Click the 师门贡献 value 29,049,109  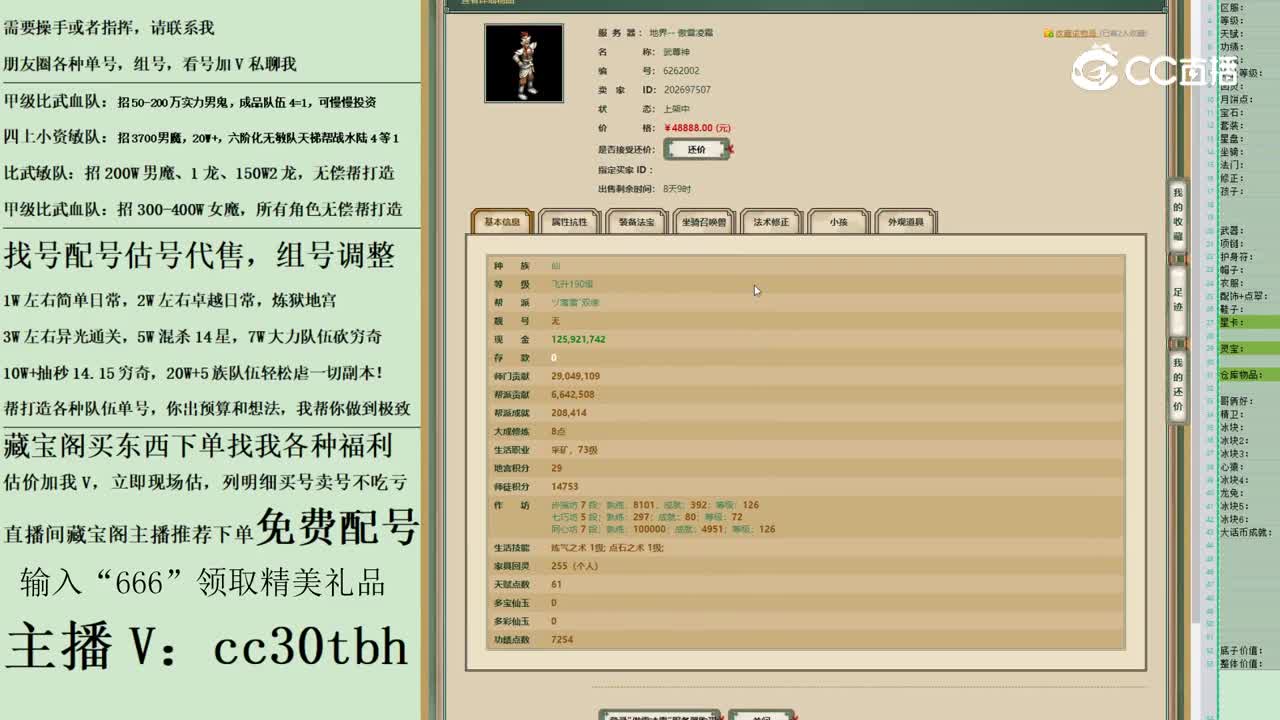[x=575, y=376]
